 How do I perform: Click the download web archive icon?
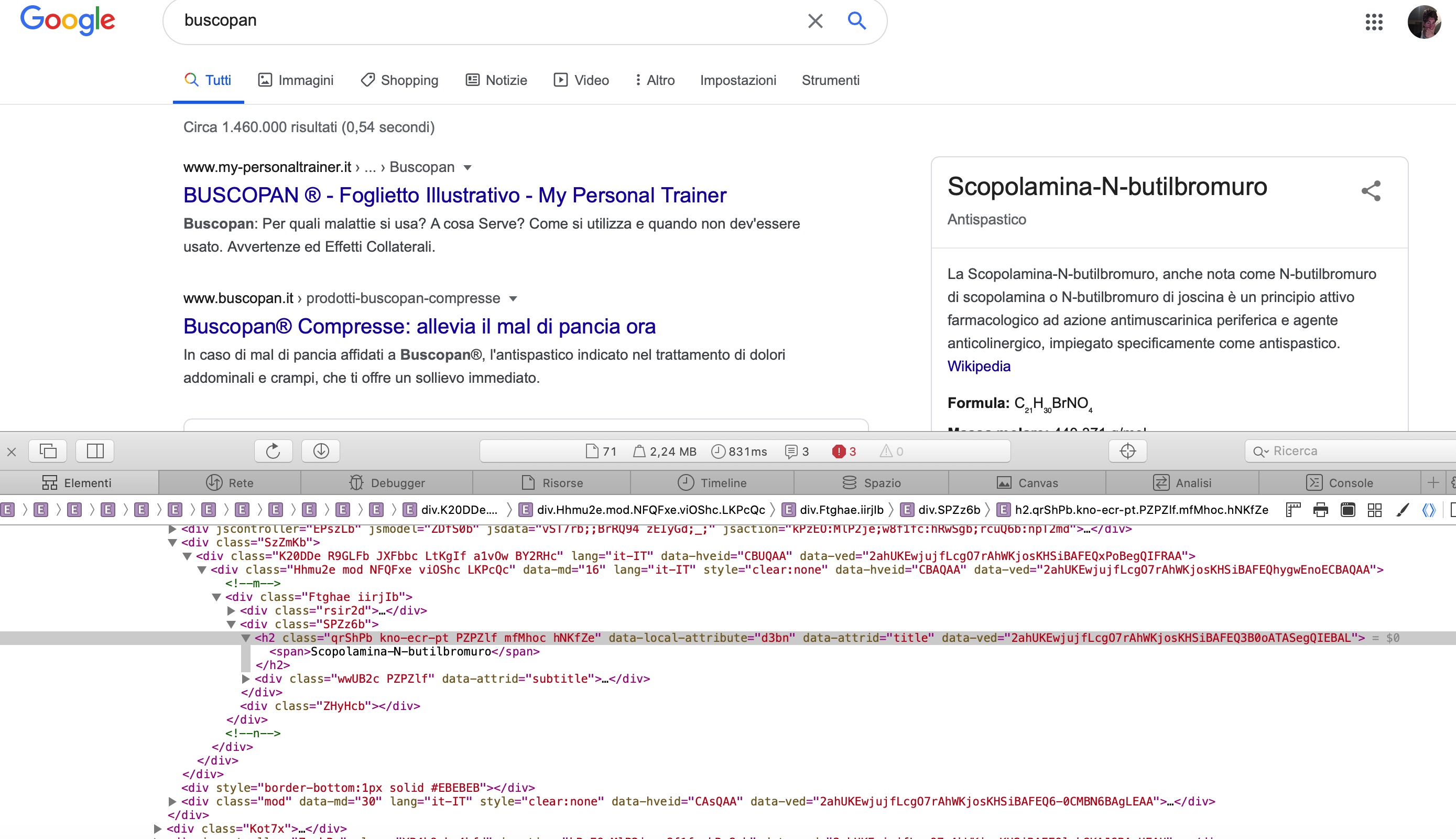click(321, 451)
